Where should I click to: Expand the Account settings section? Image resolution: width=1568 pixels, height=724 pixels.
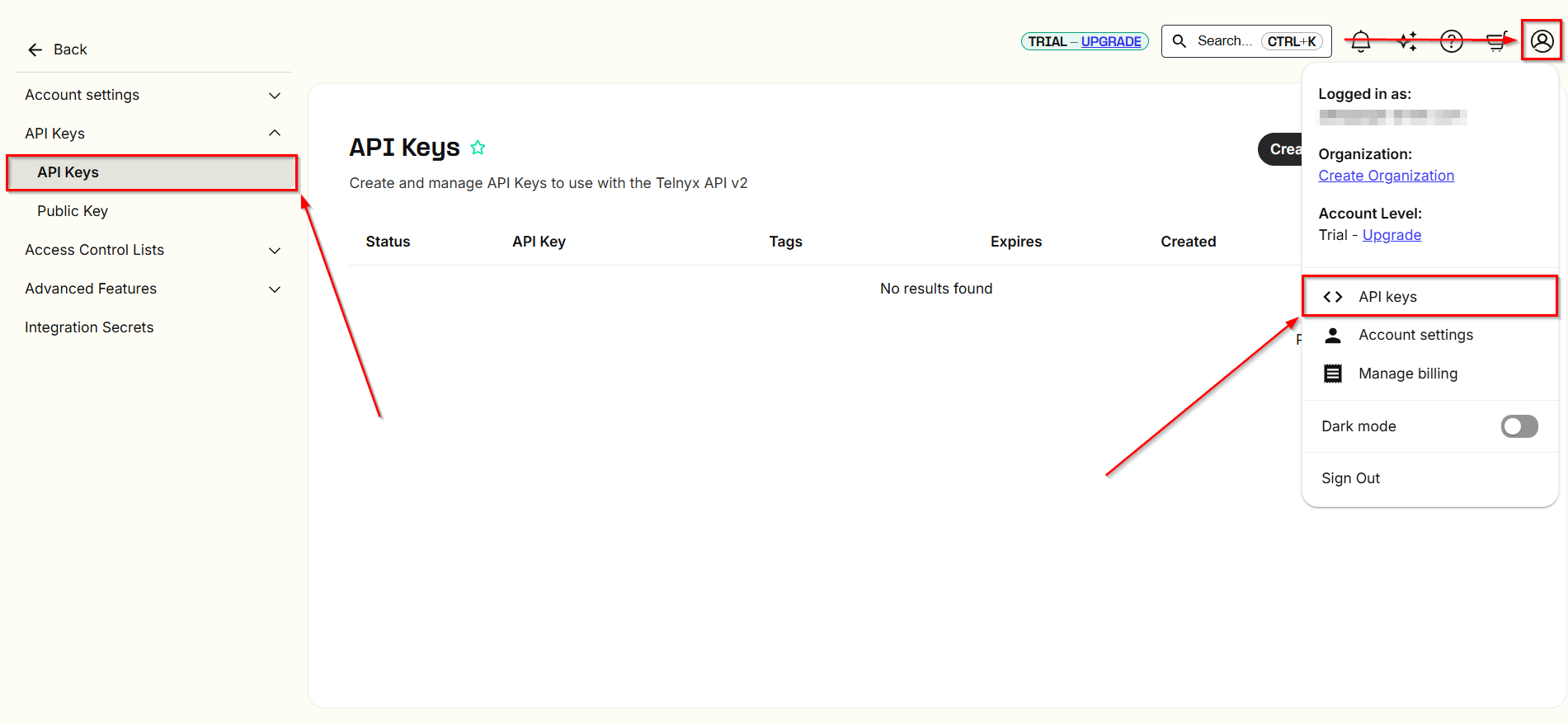click(x=275, y=96)
